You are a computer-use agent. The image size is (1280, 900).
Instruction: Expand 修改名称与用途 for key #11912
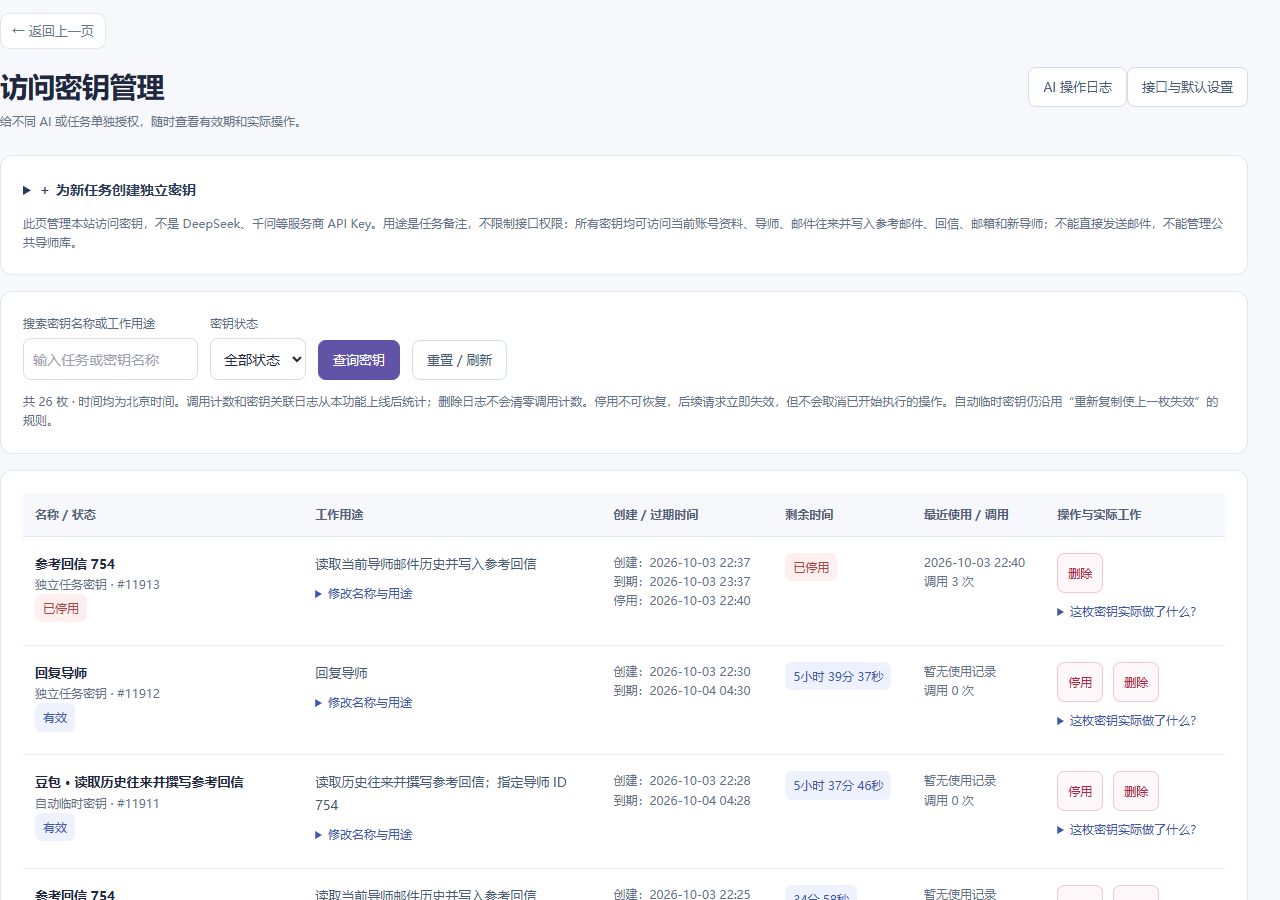[364, 703]
